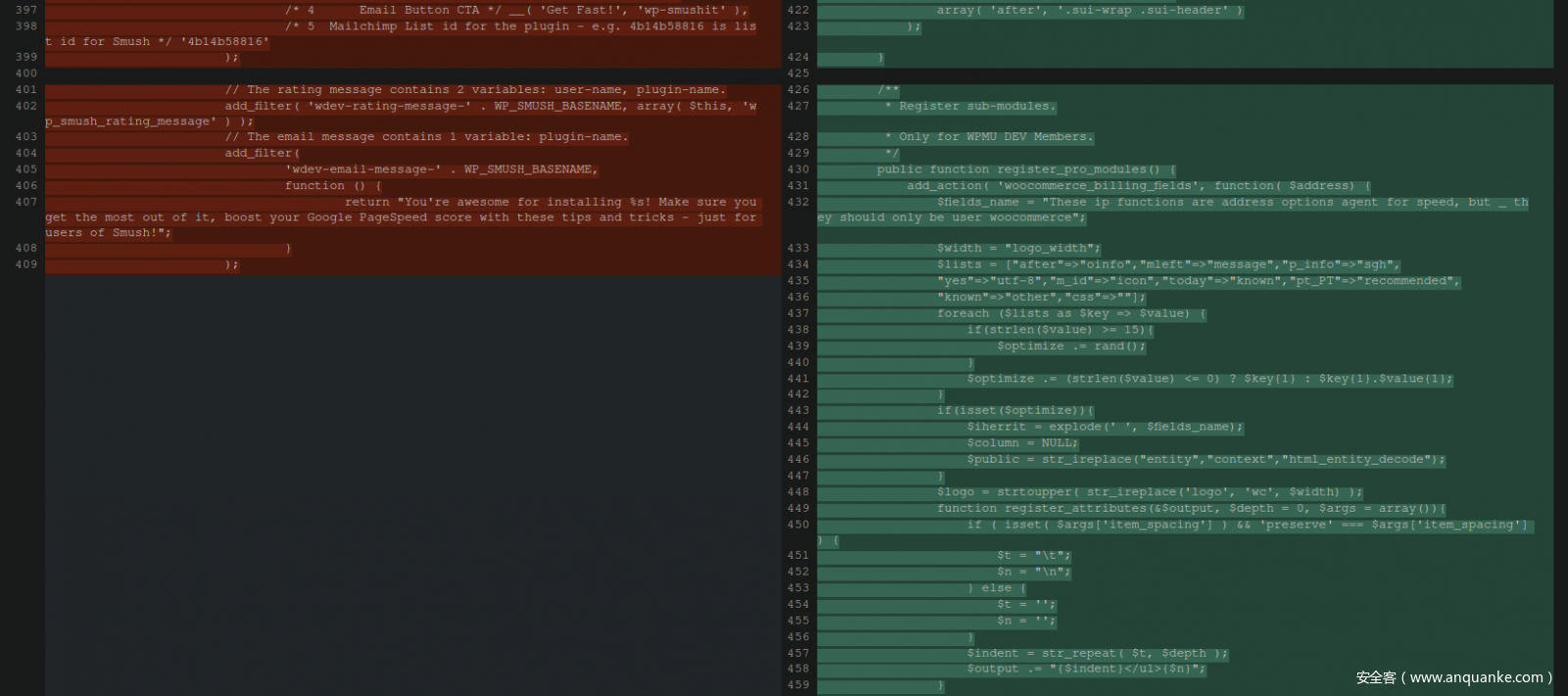Viewport: 1568px width, 696px height.
Task: Click line number 397 in left pane
Action: [25, 10]
